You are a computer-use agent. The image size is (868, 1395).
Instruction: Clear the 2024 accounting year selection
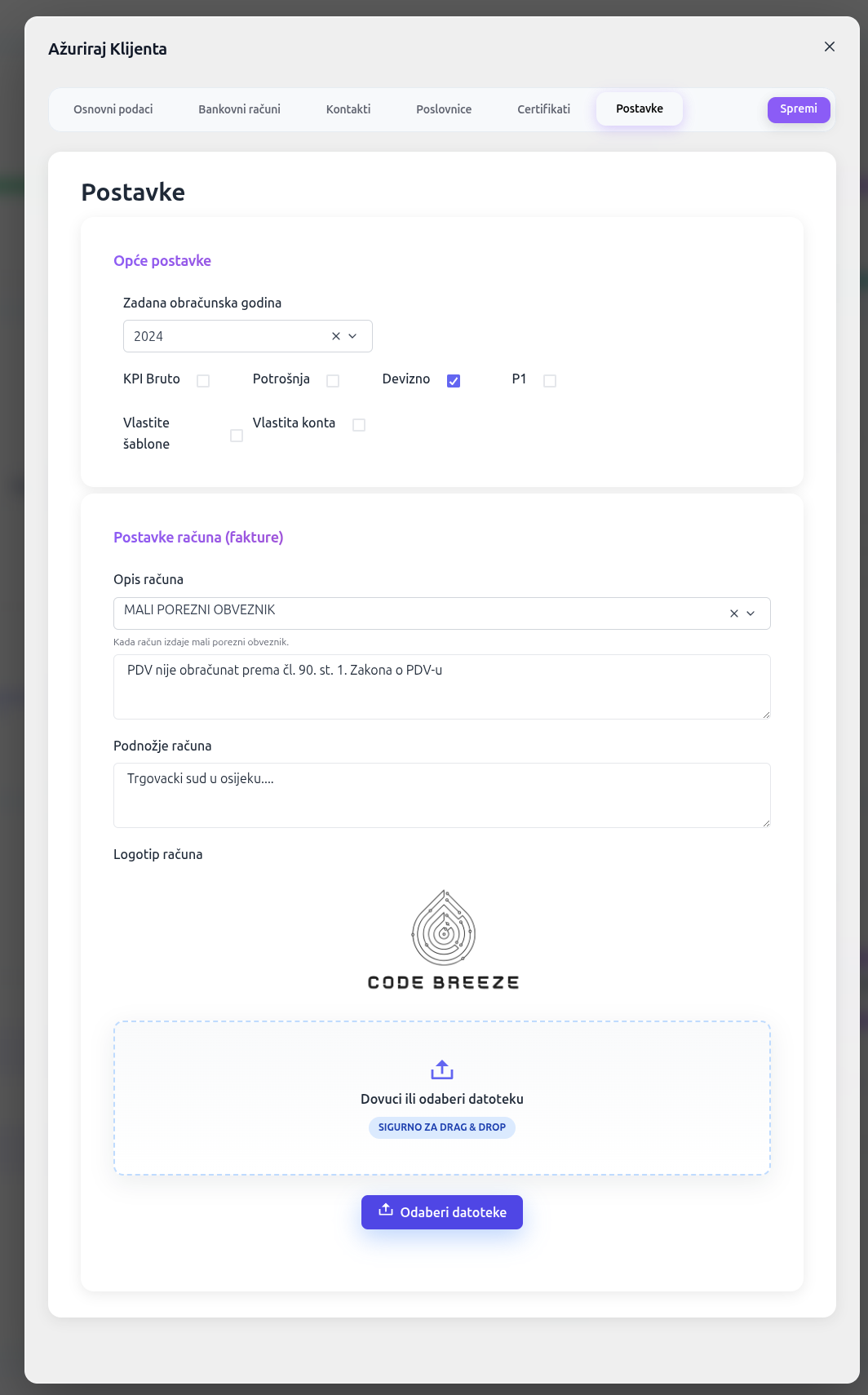click(336, 336)
